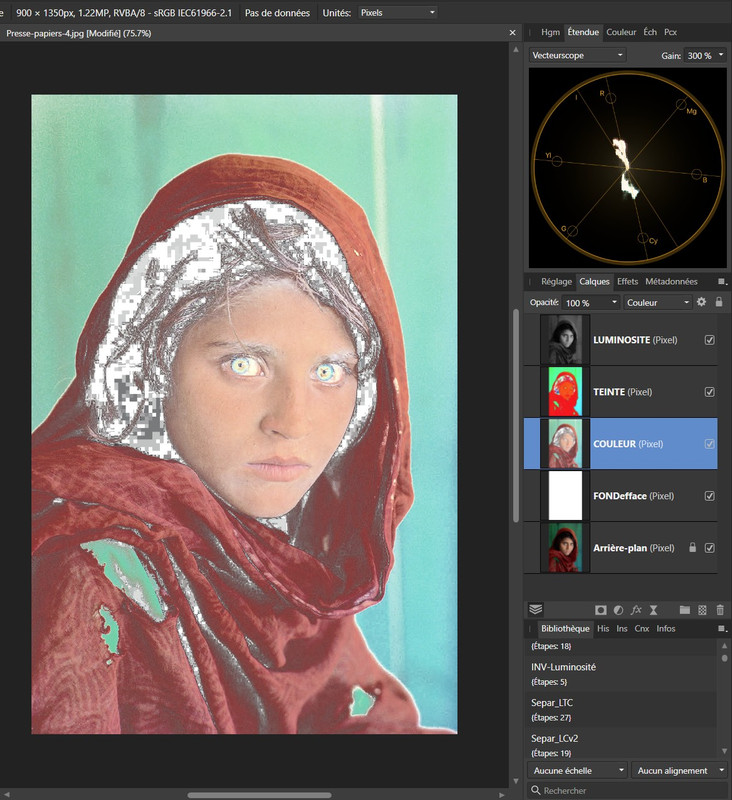
Task: Click the lock icon next to blend mode
Action: (x=719, y=302)
